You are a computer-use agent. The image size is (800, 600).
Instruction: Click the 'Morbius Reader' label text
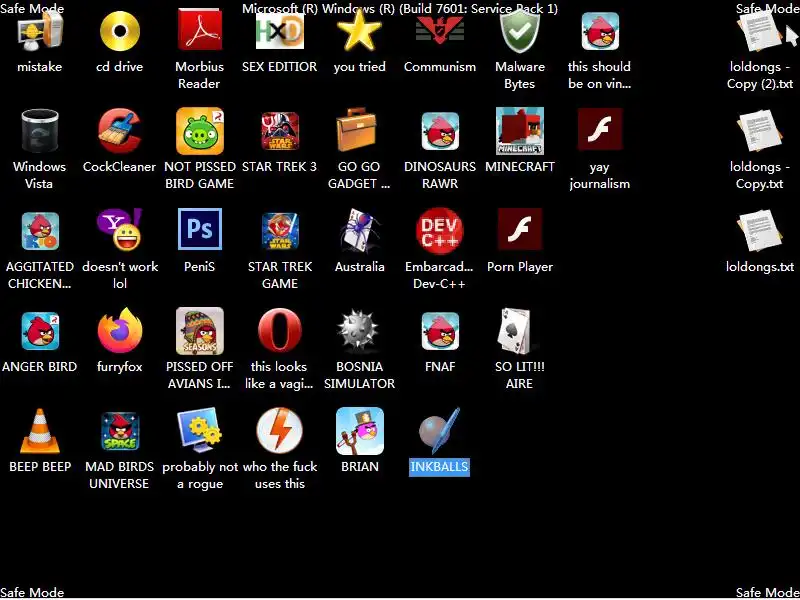[199, 75]
